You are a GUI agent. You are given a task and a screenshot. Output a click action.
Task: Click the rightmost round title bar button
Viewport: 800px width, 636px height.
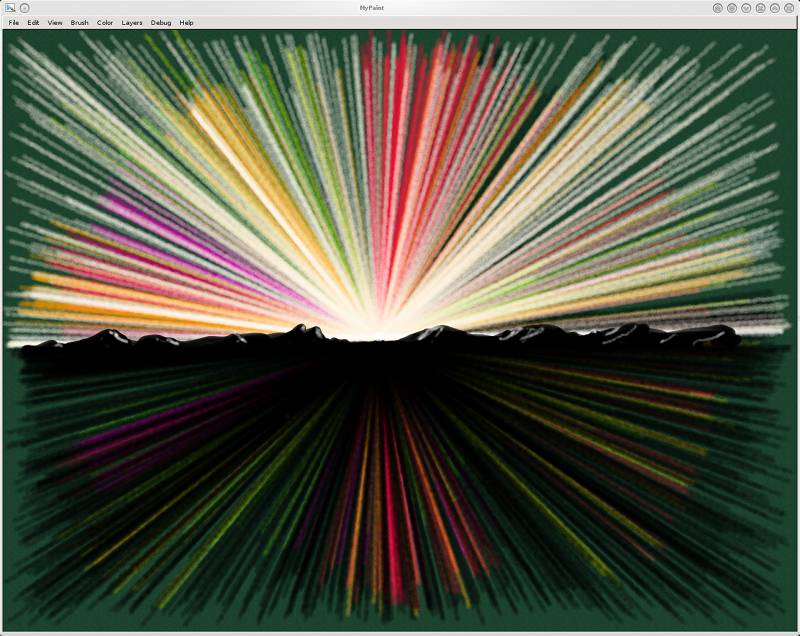[789, 7]
